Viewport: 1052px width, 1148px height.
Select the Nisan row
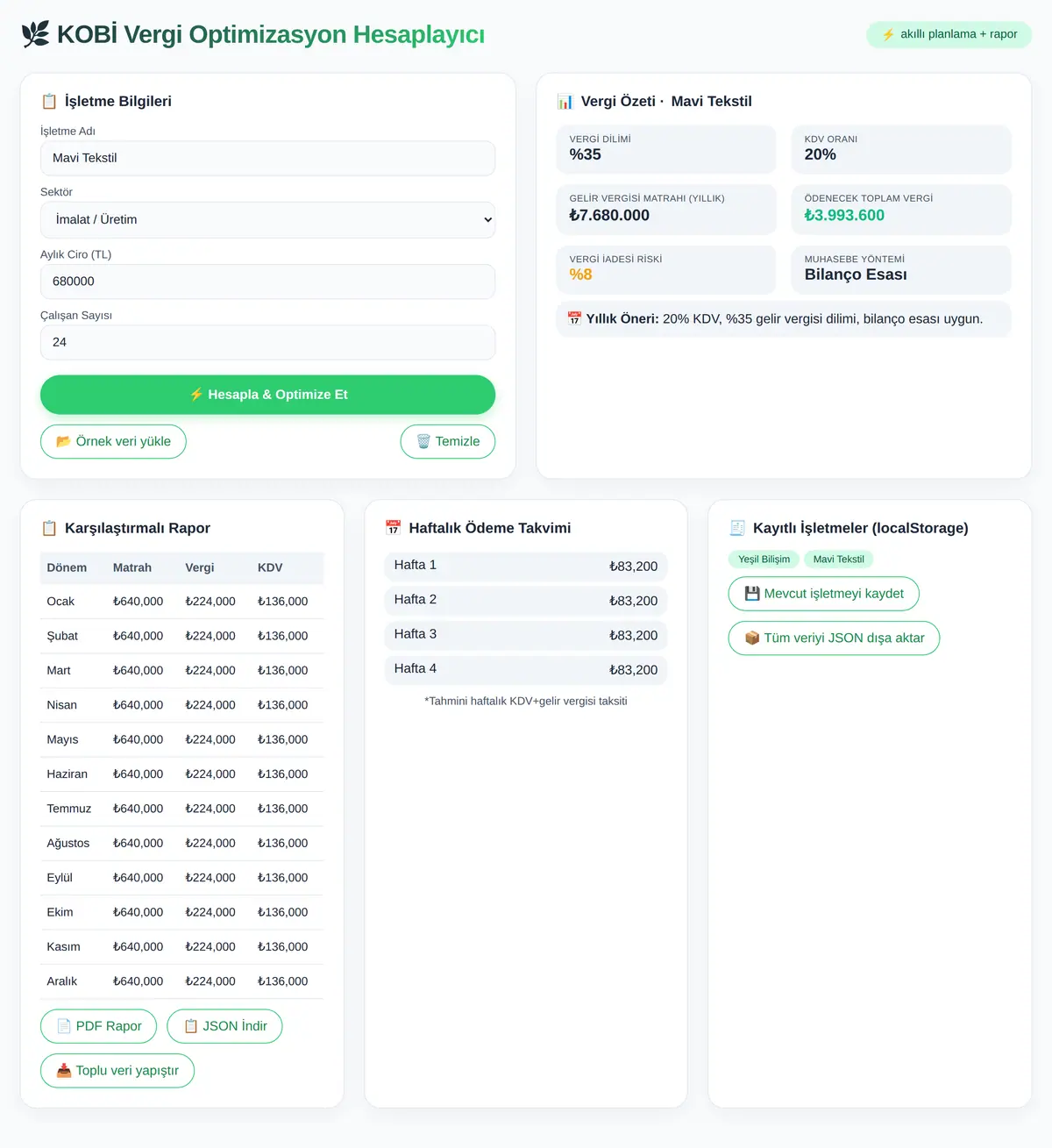click(181, 705)
